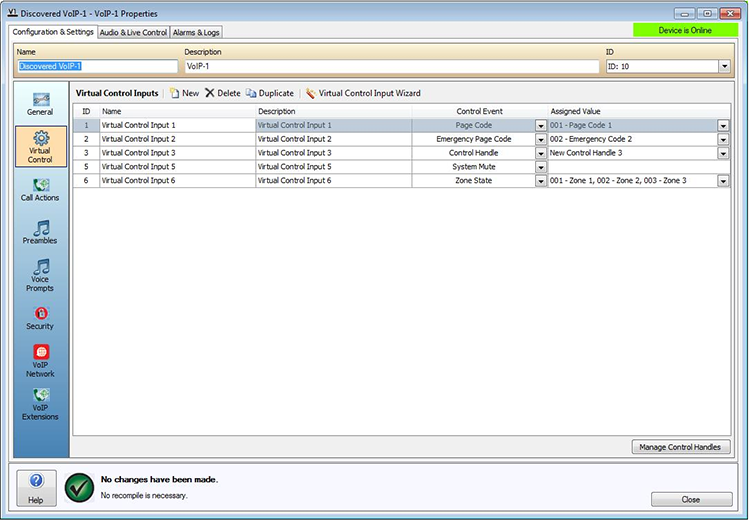Image resolution: width=750 pixels, height=521 pixels.
Task: Select the Call Actions sidebar icon
Action: point(41,189)
